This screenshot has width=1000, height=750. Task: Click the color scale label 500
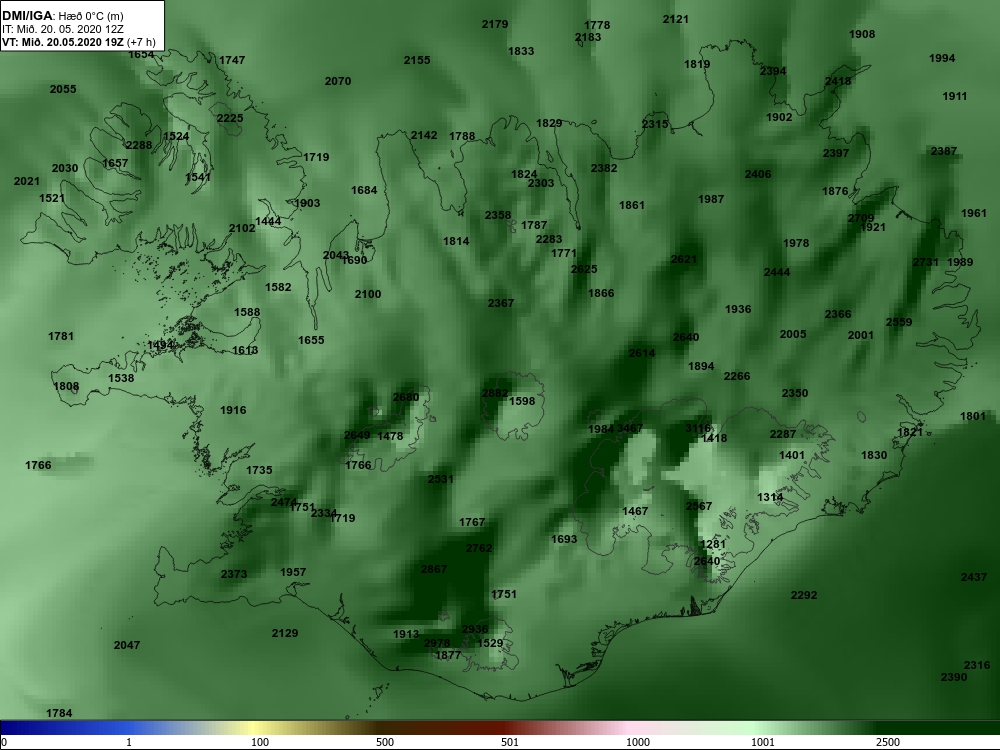(x=385, y=742)
